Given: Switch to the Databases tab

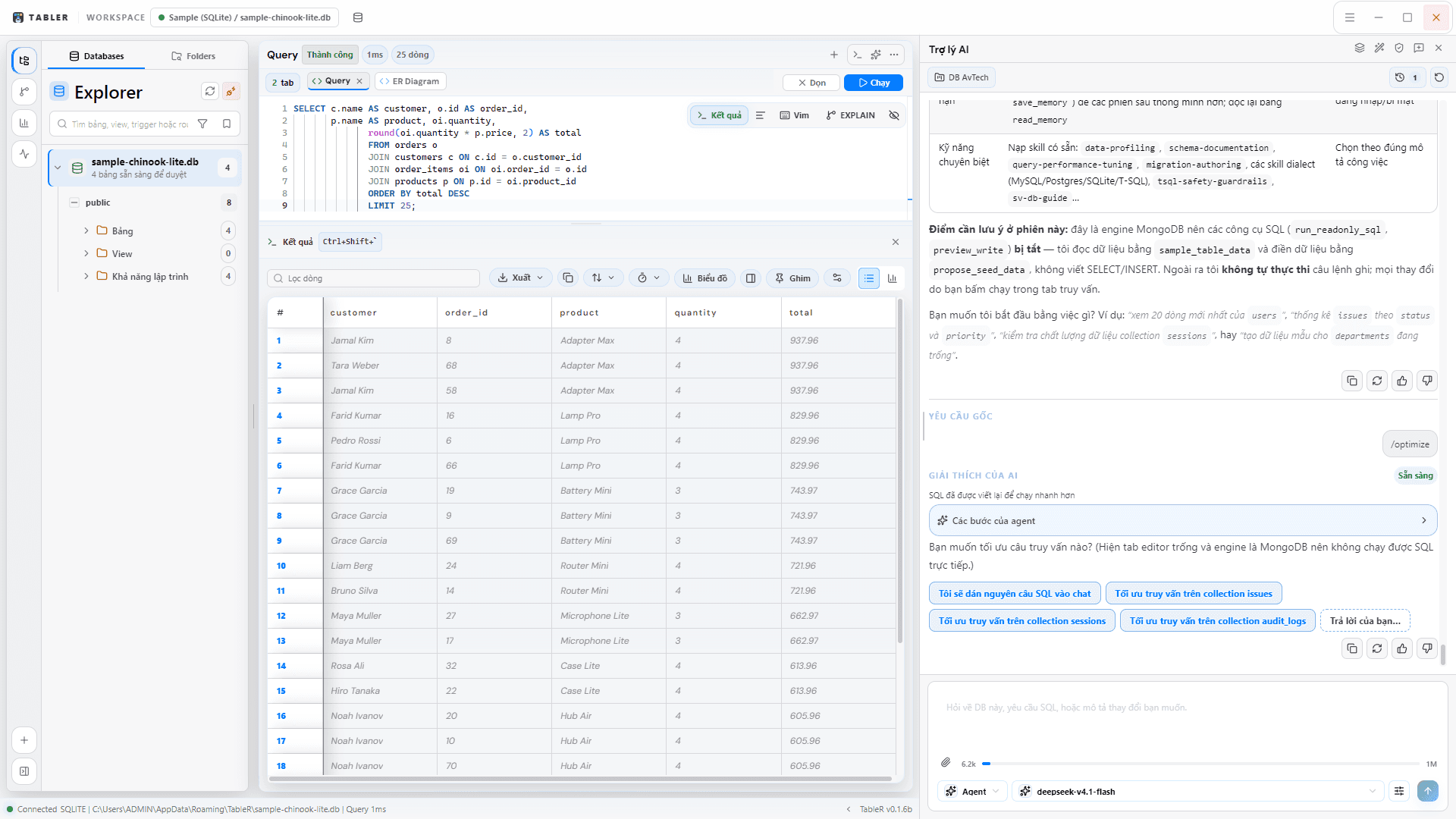Looking at the screenshot, I should pyautogui.click(x=96, y=56).
